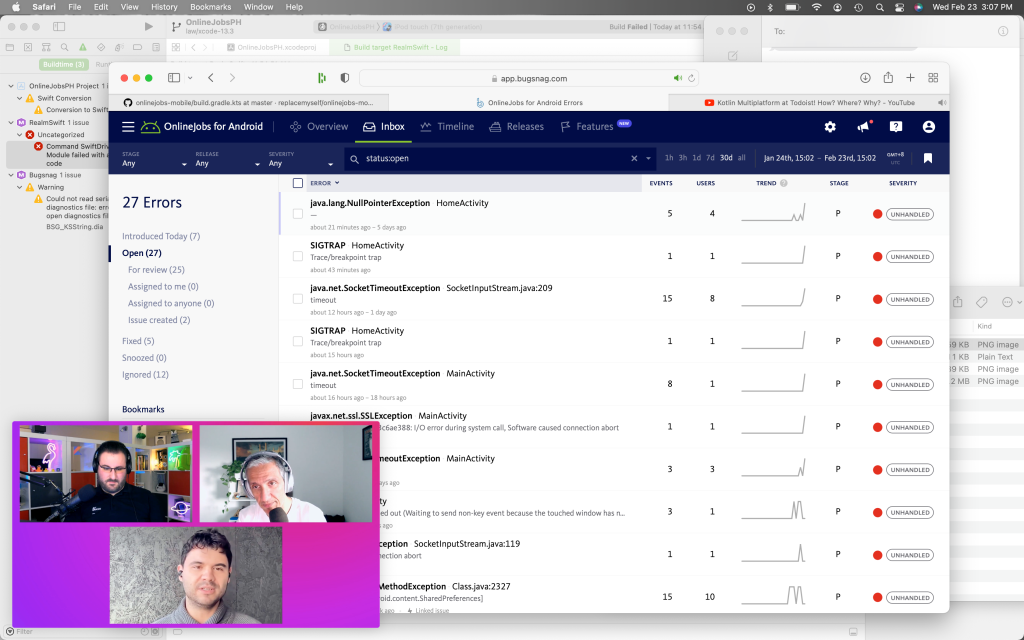Open the hamburger navigation menu
This screenshot has height=640, width=1024.
coord(128,127)
